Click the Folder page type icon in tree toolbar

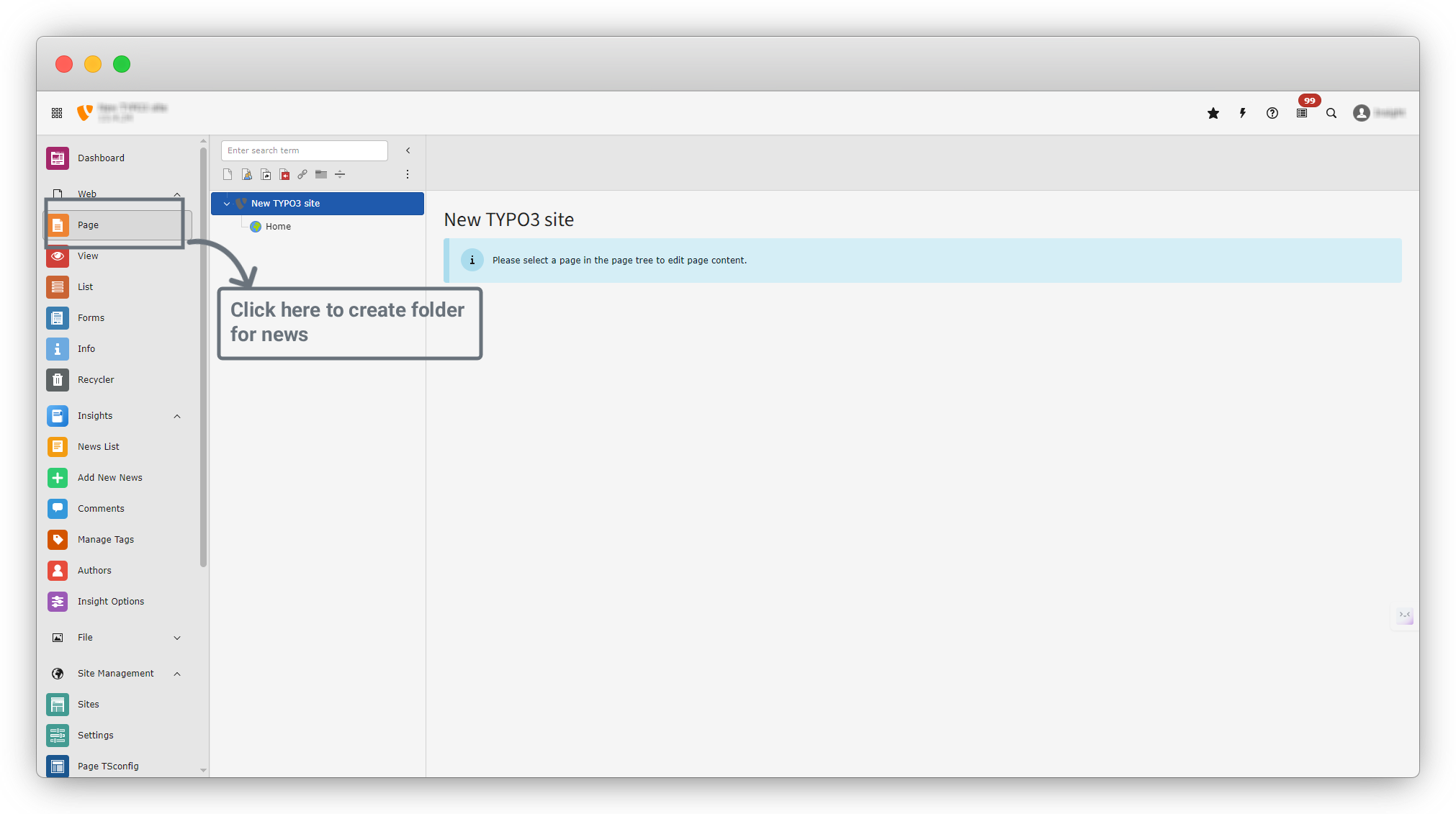tap(321, 174)
